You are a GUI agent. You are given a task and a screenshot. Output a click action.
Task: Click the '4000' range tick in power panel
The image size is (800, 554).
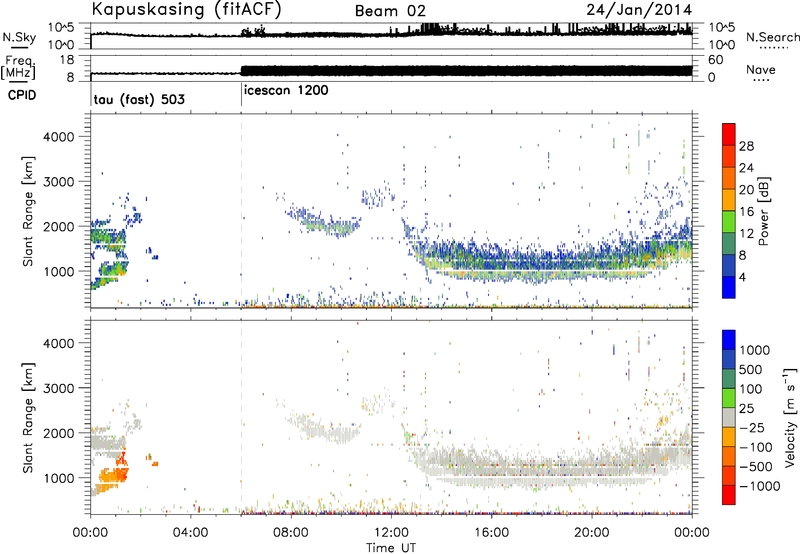pyautogui.click(x=59, y=137)
